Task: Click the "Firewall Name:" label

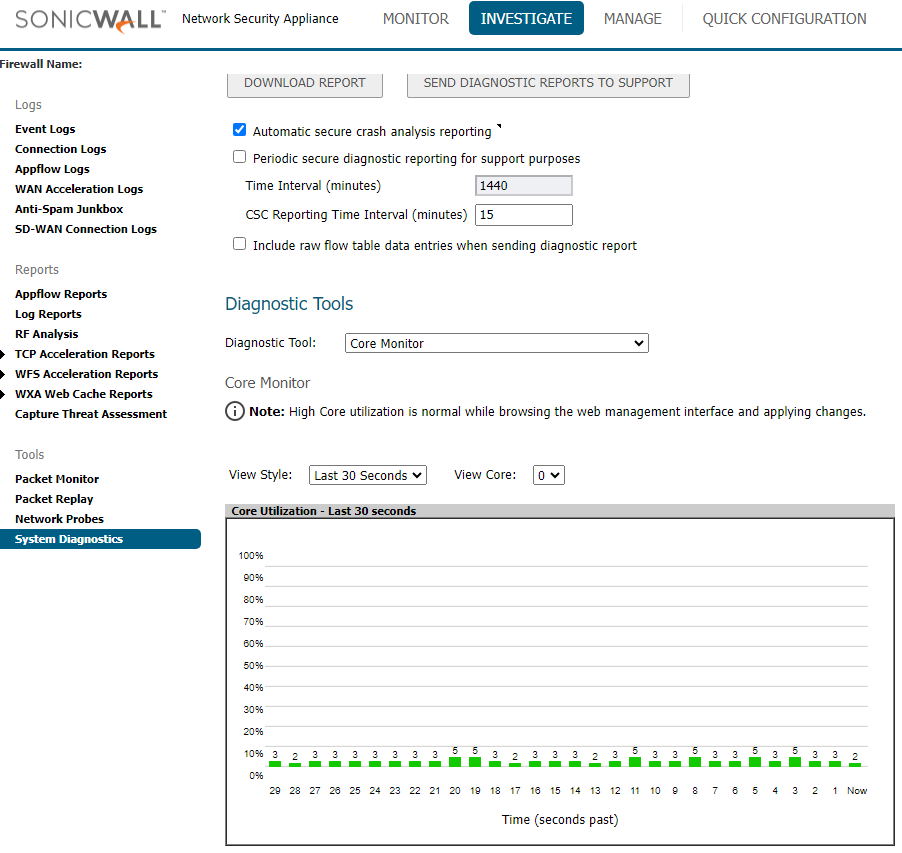Action: (41, 64)
